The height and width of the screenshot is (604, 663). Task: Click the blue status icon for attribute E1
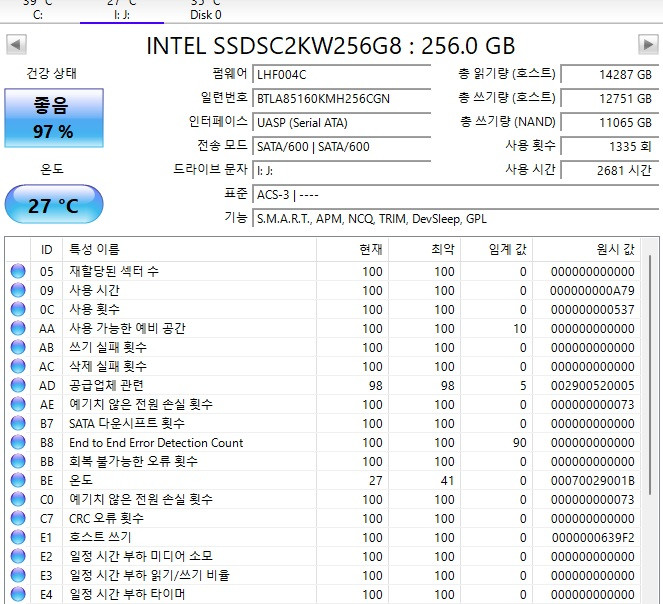(x=18, y=538)
